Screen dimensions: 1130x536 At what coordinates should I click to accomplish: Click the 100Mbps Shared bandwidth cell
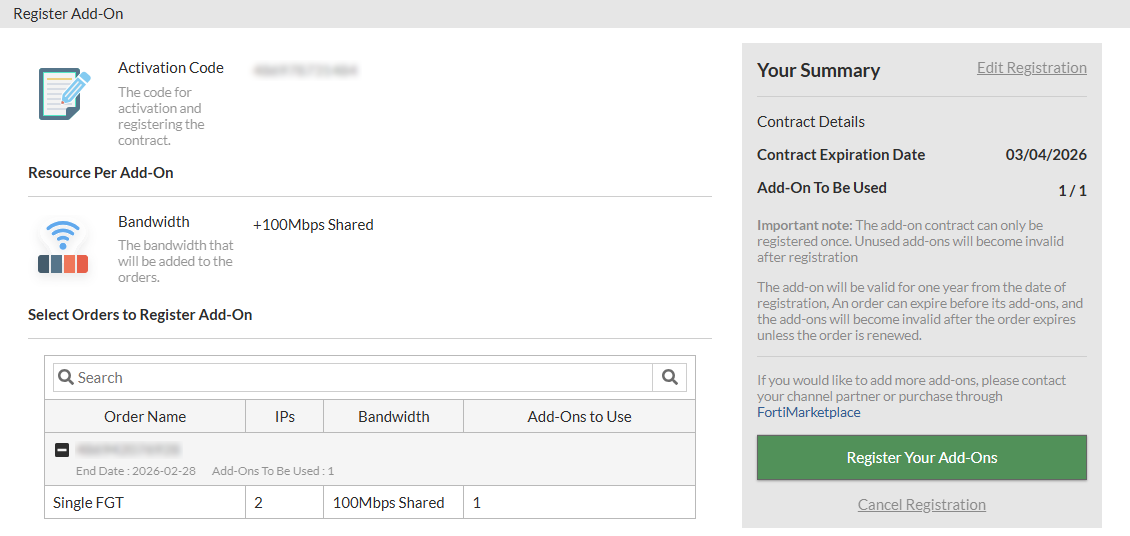click(x=388, y=503)
